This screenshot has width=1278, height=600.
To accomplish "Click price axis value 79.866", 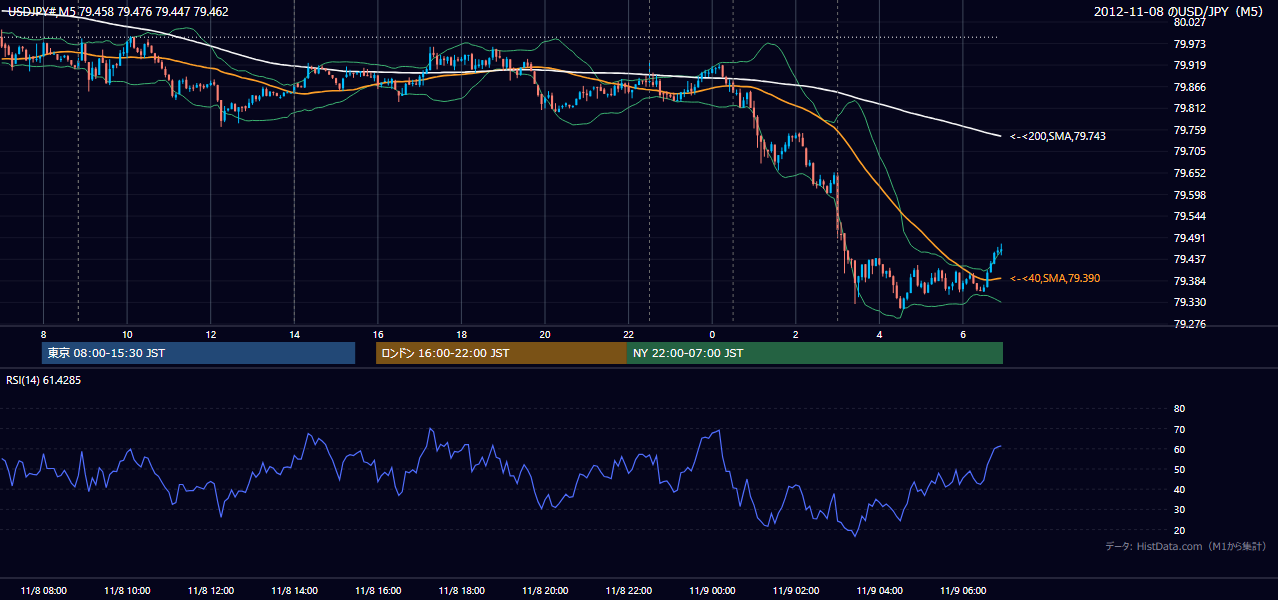I will click(x=1189, y=87).
